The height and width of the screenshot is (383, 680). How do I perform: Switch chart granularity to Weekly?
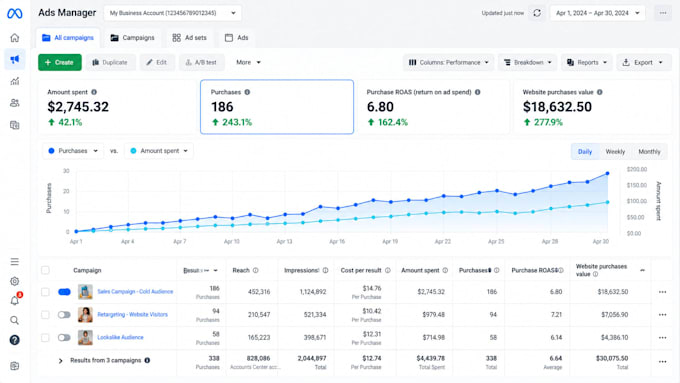click(x=615, y=151)
